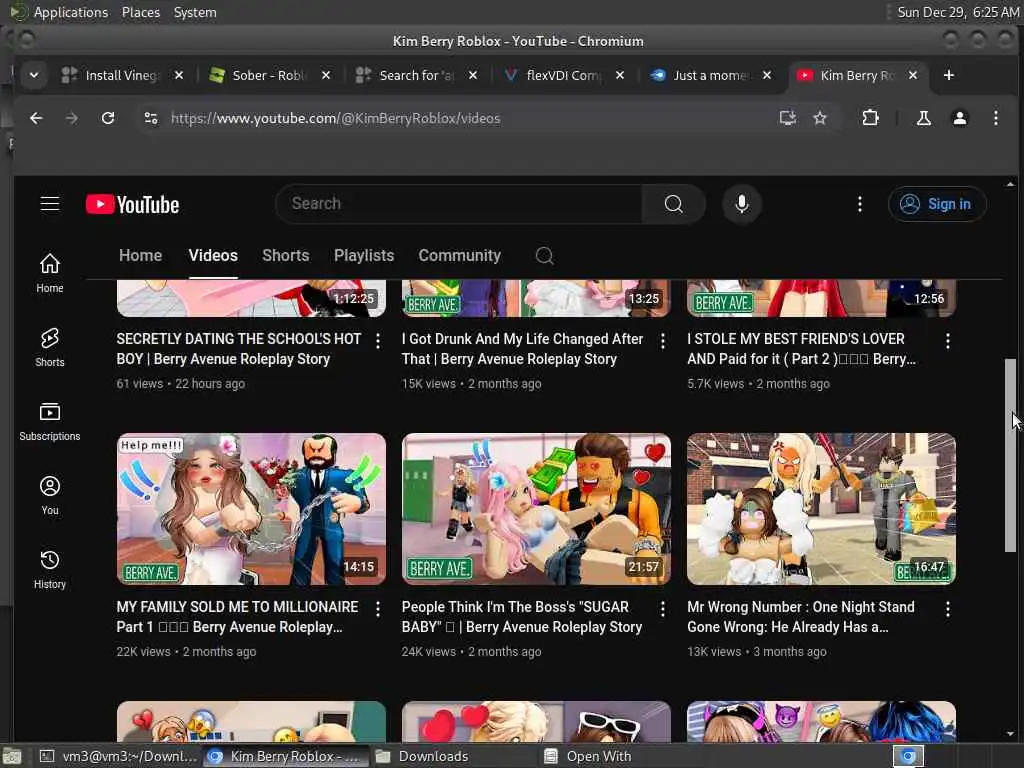The height and width of the screenshot is (768, 1024).
Task: Open I Got Drunk And My Life Changed title
Action: tap(522, 349)
